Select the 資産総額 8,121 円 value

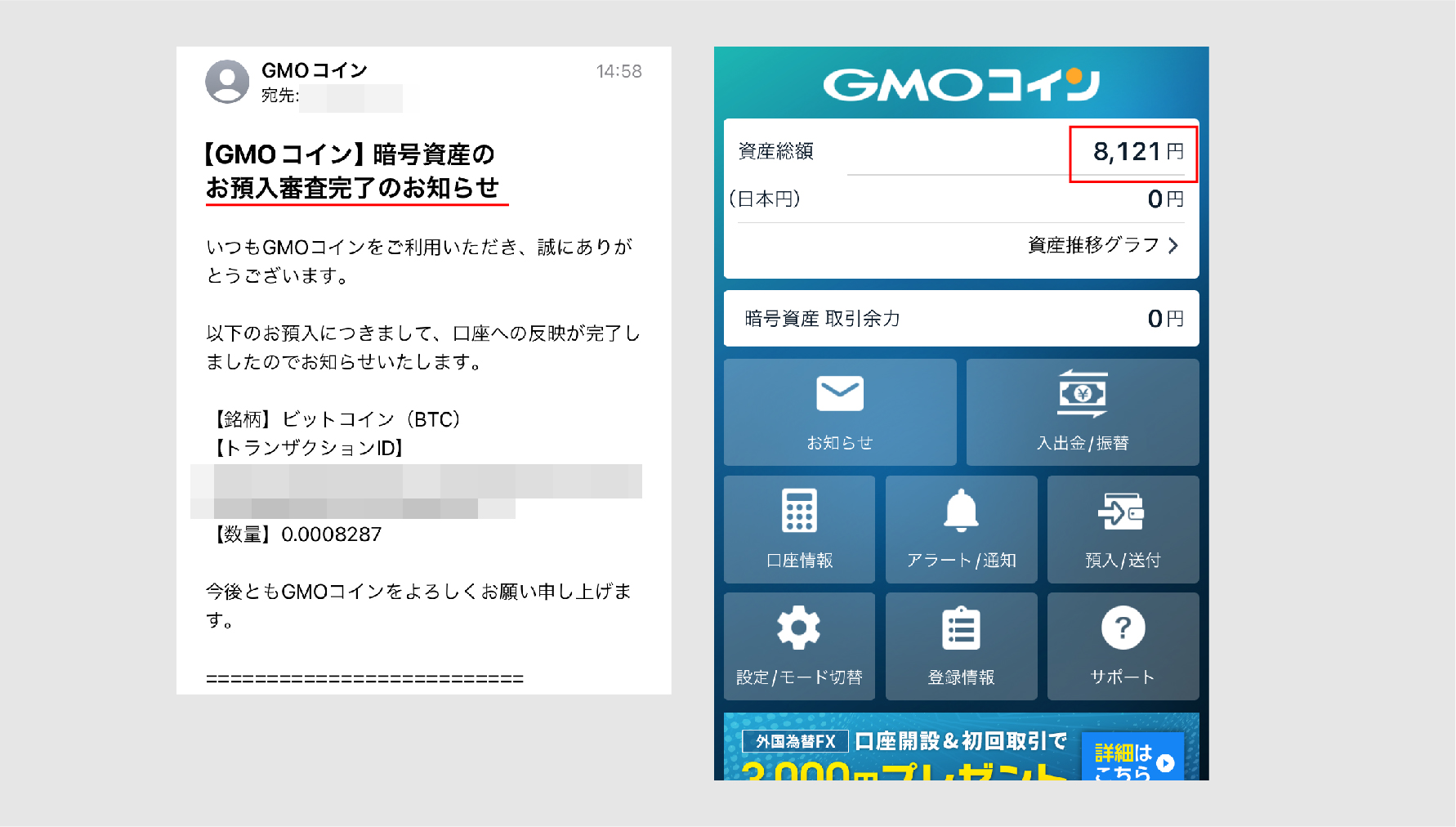coord(1138,152)
